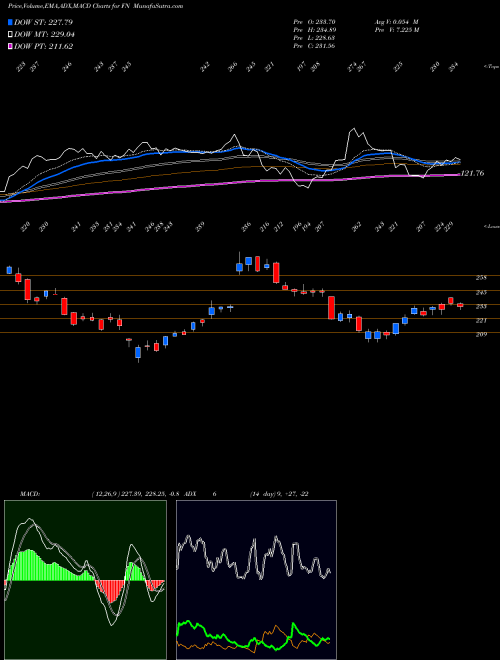Click the 233 price level label

tap(481, 306)
